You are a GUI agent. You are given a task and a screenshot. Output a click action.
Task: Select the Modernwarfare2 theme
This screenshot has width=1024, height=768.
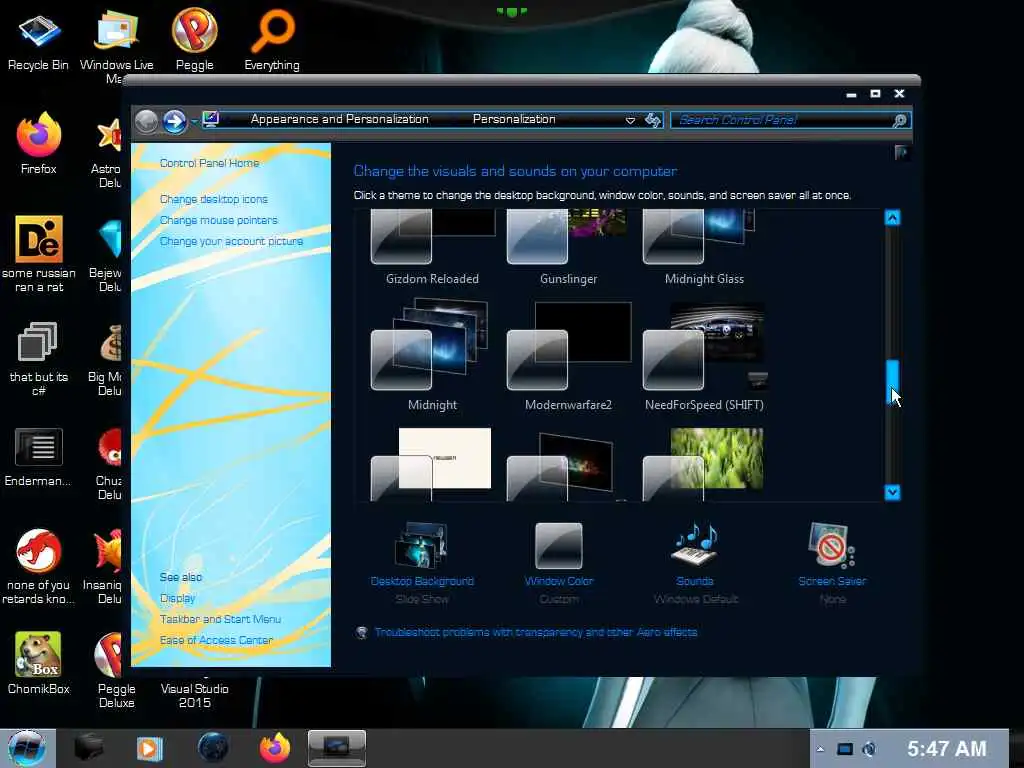568,356
